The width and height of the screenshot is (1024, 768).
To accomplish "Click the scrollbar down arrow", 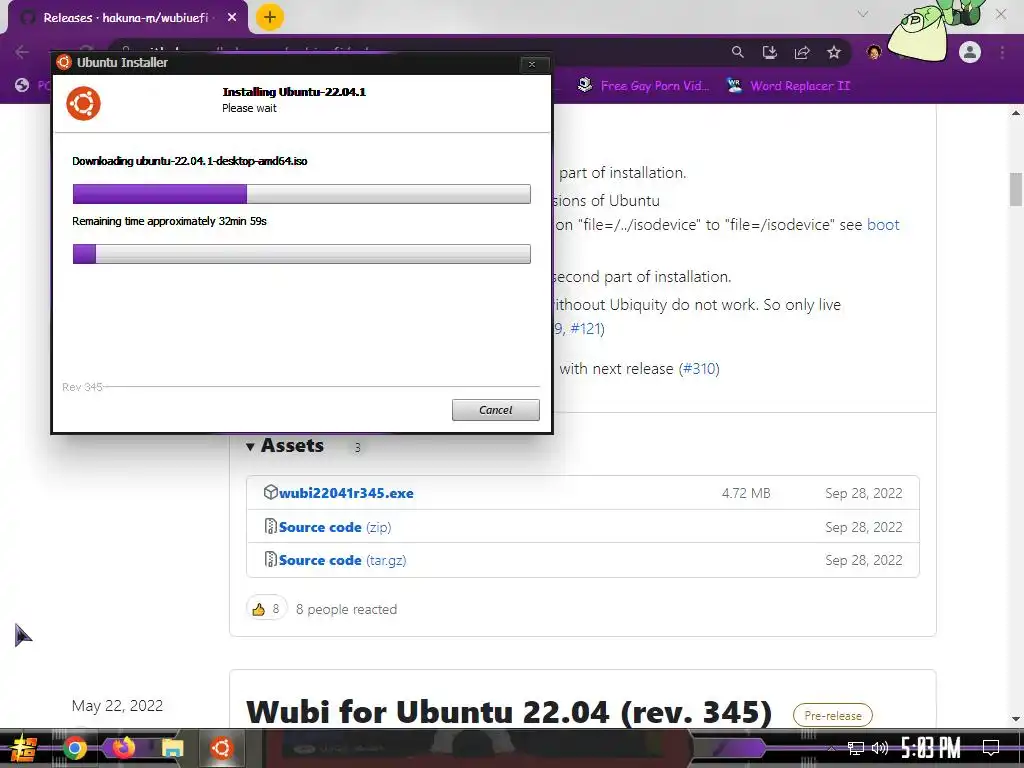I will click(1016, 719).
